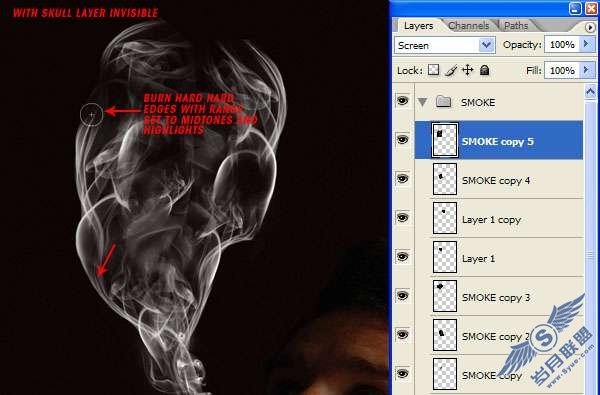The height and width of the screenshot is (395, 600).
Task: Minimize the Layers palette window
Action: [575, 8]
